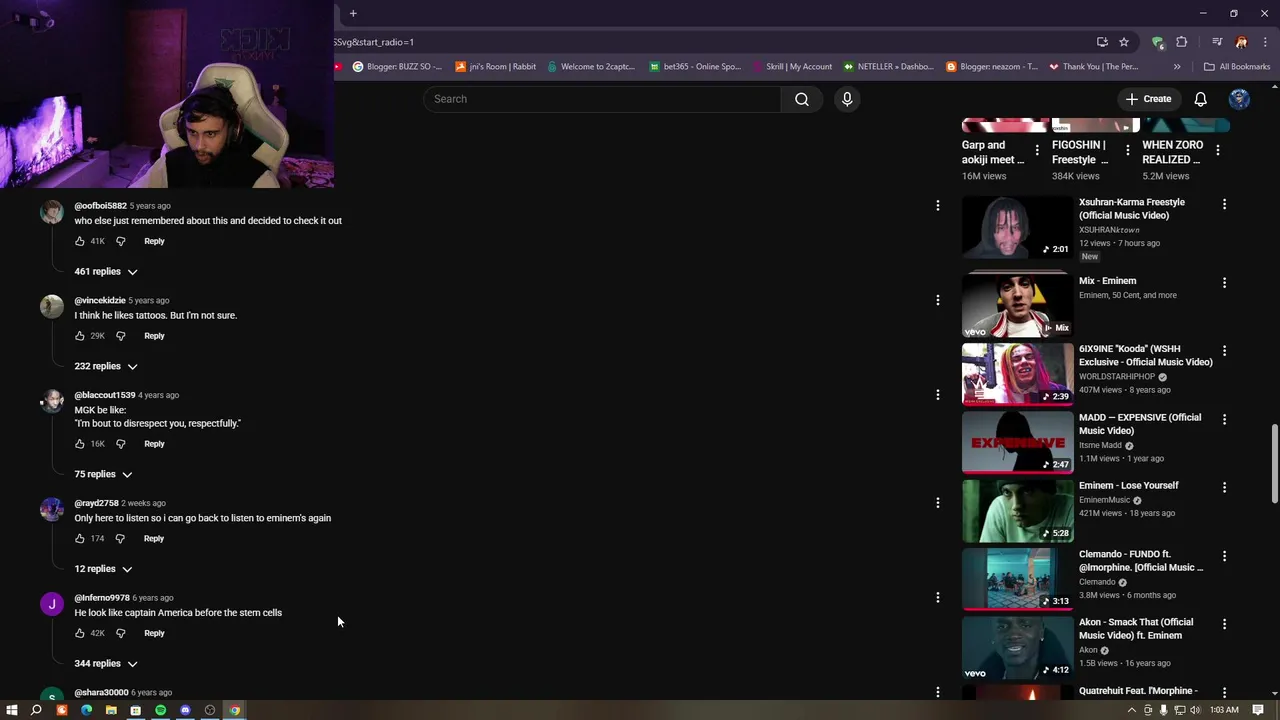
Task: Open options for Akon Smack That video
Action: (x=1224, y=624)
